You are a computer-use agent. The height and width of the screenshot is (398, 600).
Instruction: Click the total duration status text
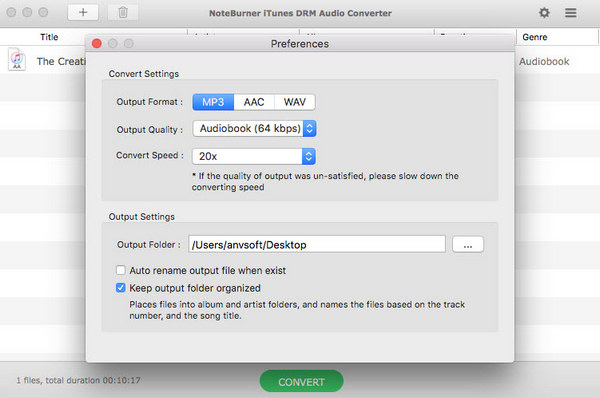pos(78,380)
